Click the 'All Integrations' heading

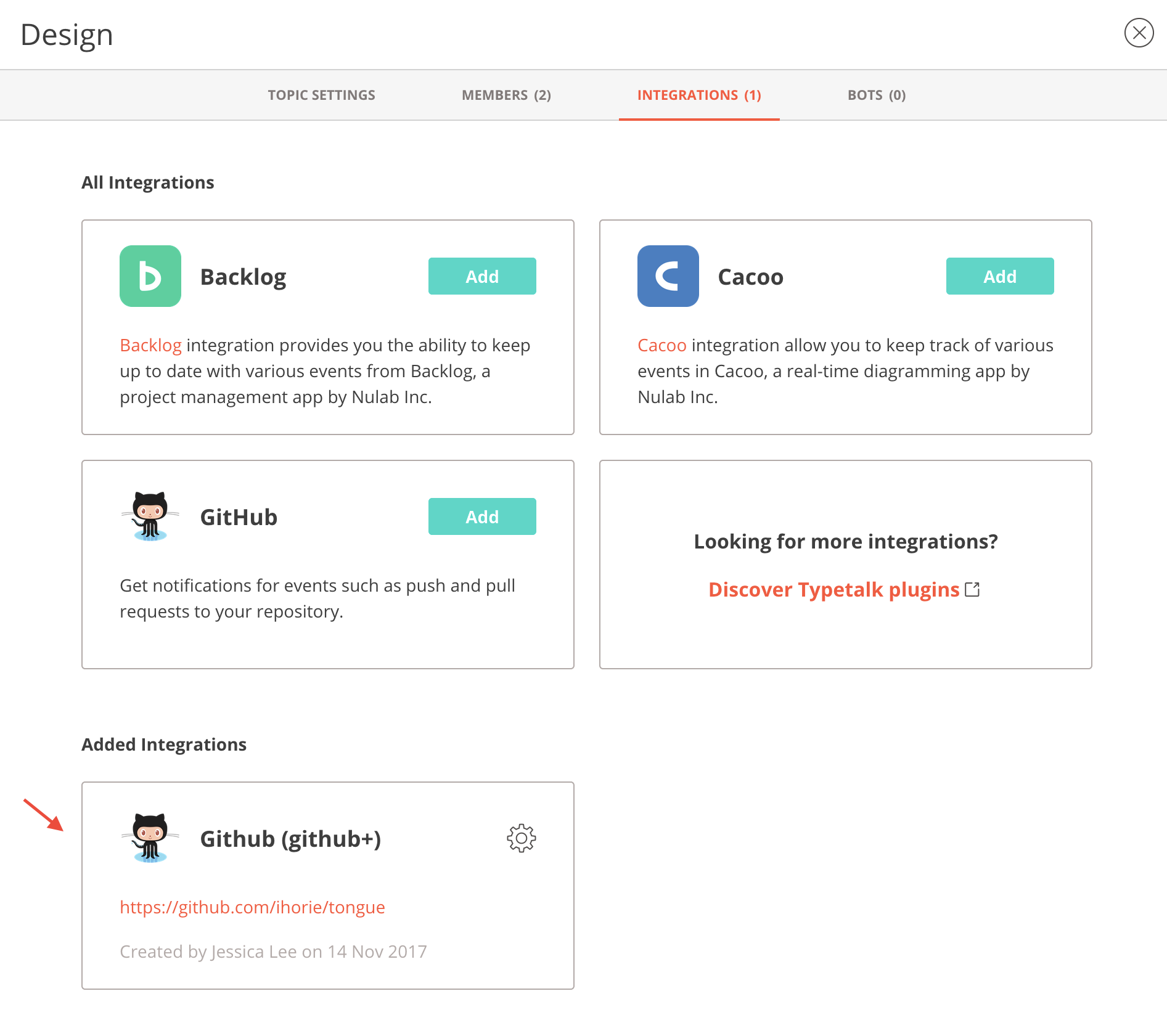148,182
